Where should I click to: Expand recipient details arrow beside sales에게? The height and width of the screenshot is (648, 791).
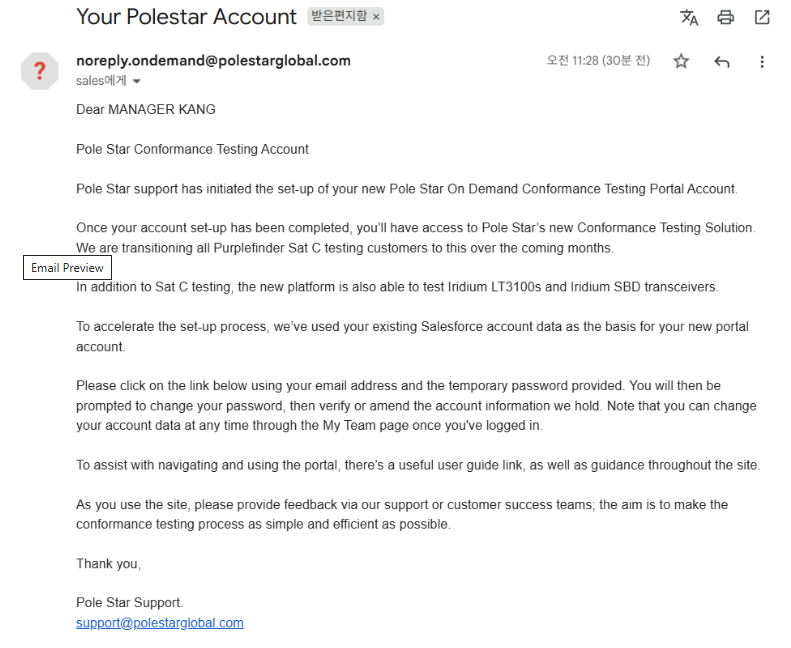(137, 81)
